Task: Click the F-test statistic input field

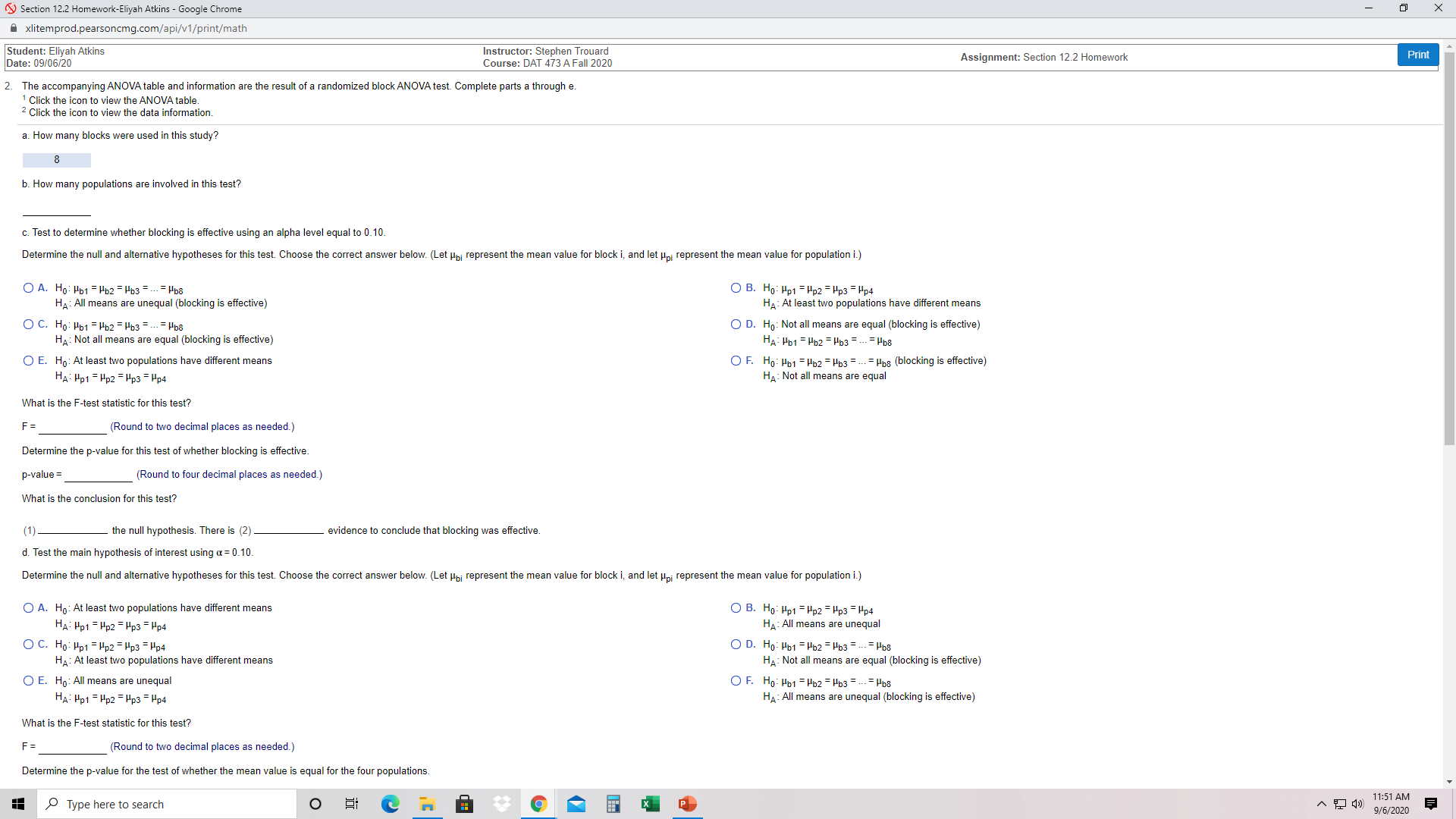Action: [72, 426]
